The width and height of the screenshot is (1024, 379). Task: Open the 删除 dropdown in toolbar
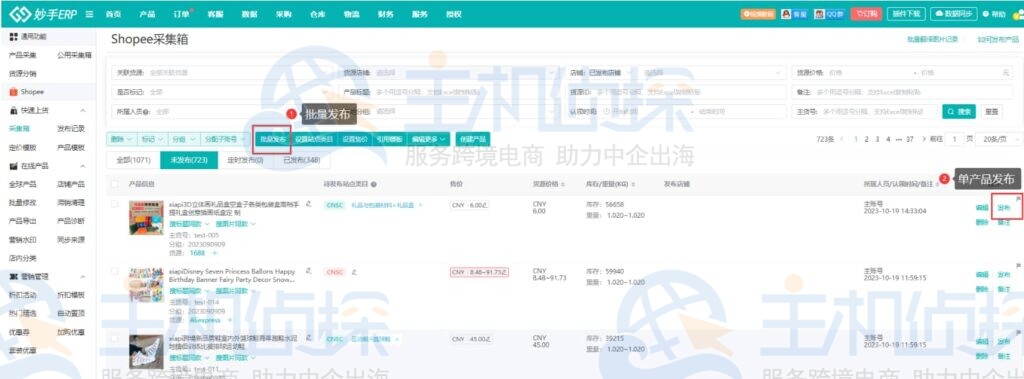pyautogui.click(x=121, y=139)
